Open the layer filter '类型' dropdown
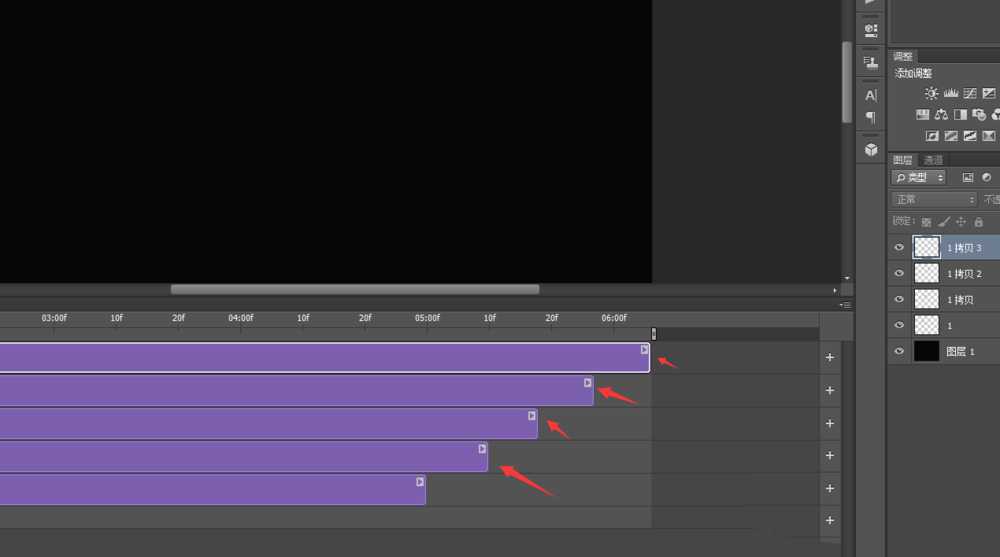Viewport: 1000px width, 557px height. 919,178
